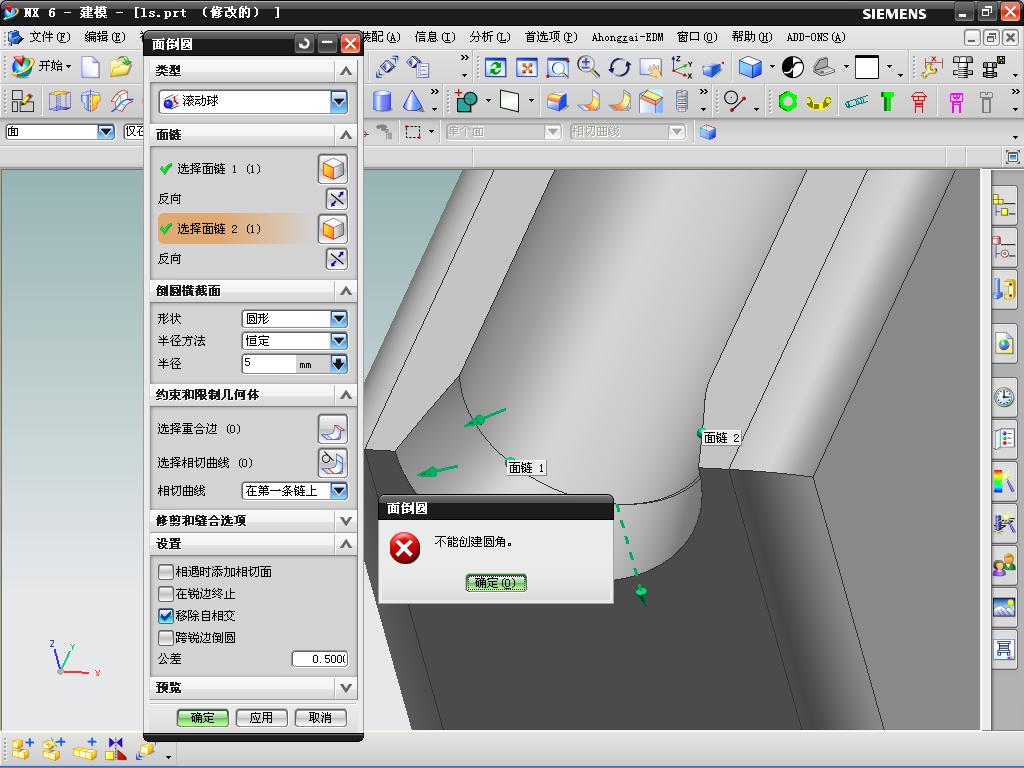This screenshot has height=768, width=1024.
Task: Click the select tangent curve icon
Action: coord(332,463)
